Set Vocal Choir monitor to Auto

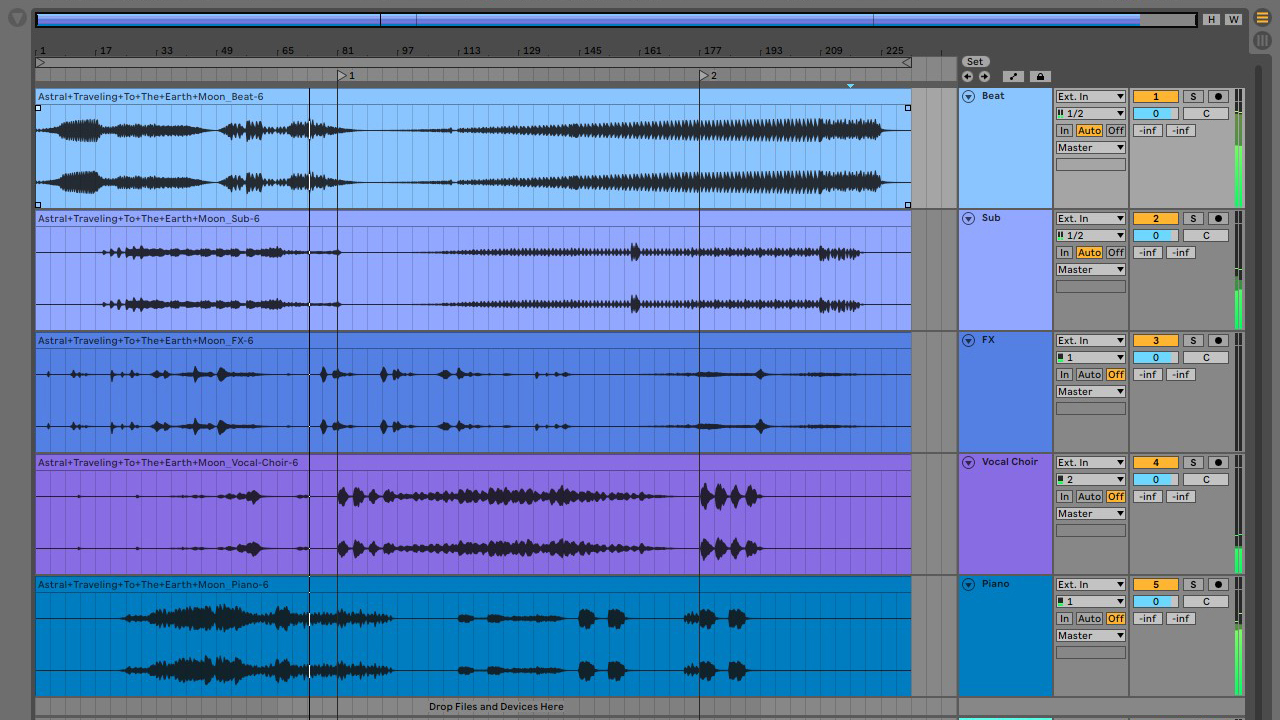[1090, 497]
